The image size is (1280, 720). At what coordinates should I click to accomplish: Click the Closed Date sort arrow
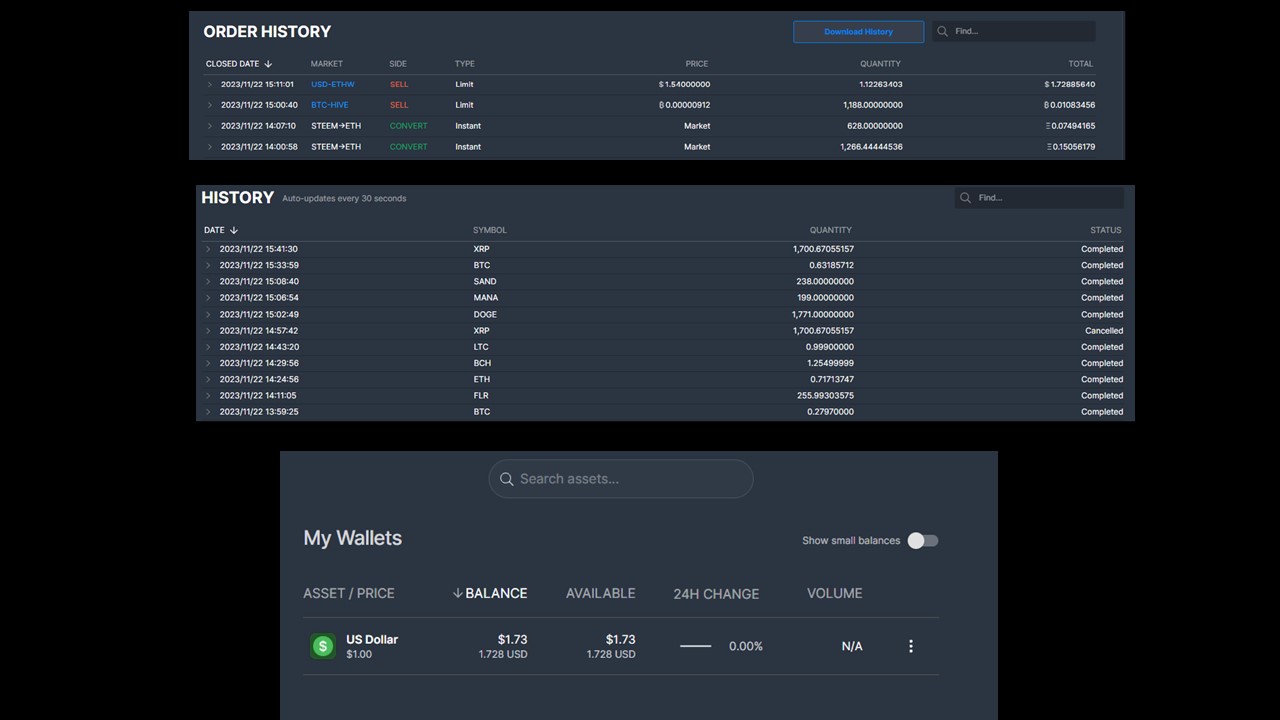[268, 64]
